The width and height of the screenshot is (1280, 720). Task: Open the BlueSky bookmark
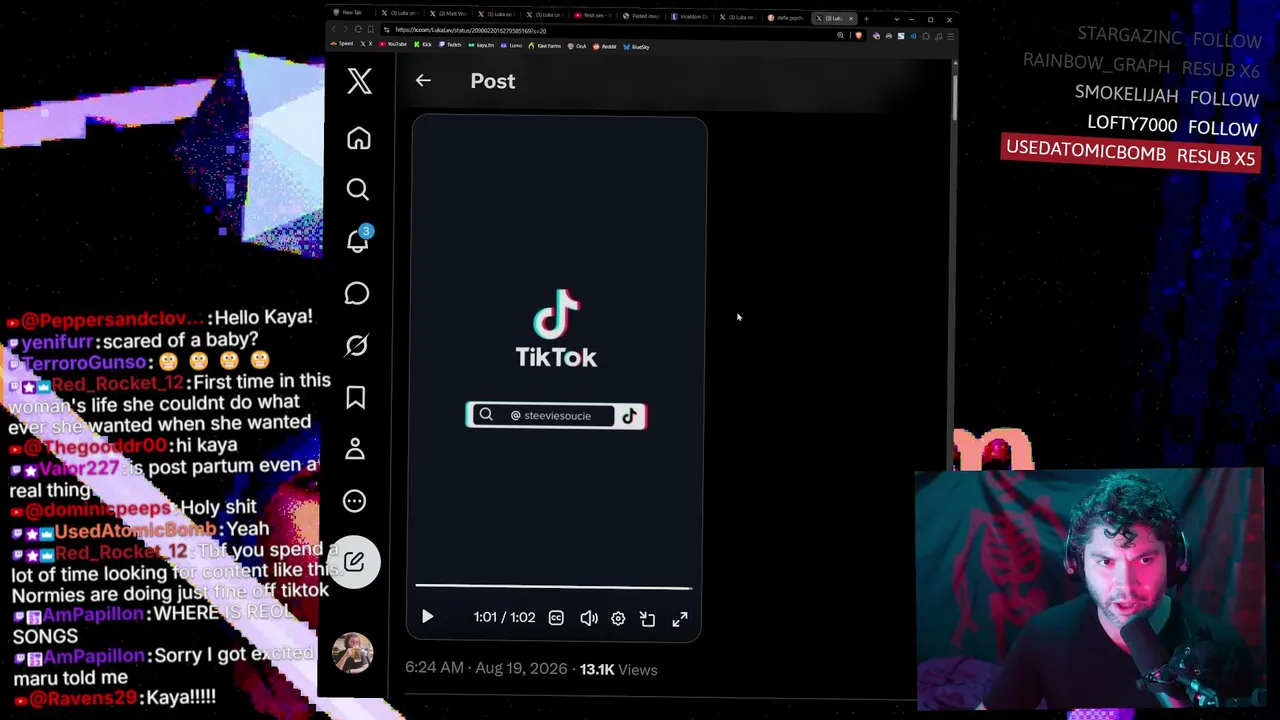coord(637,47)
